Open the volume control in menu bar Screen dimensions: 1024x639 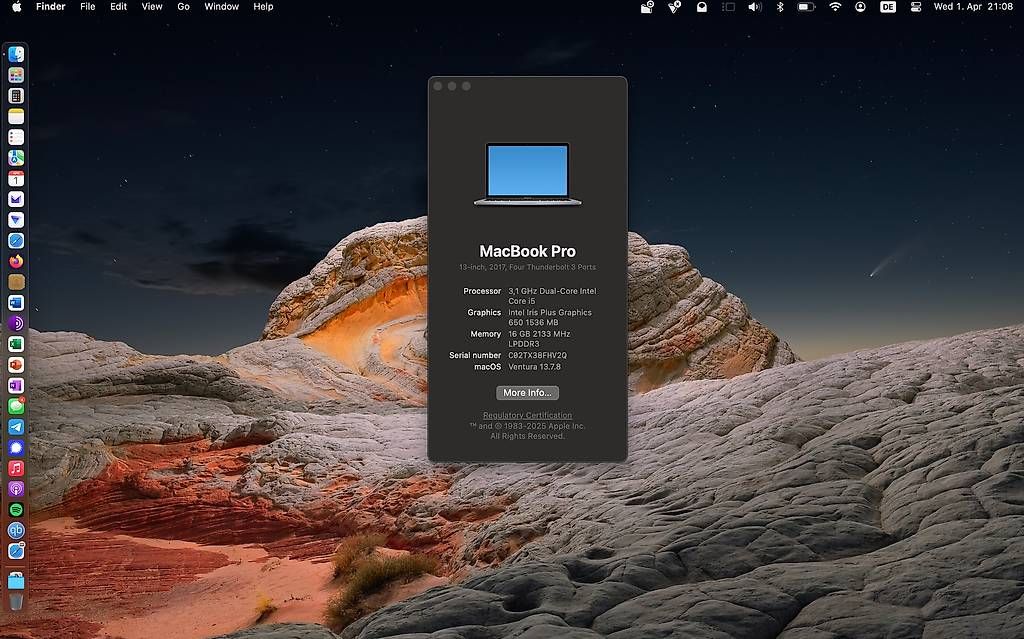pos(754,7)
